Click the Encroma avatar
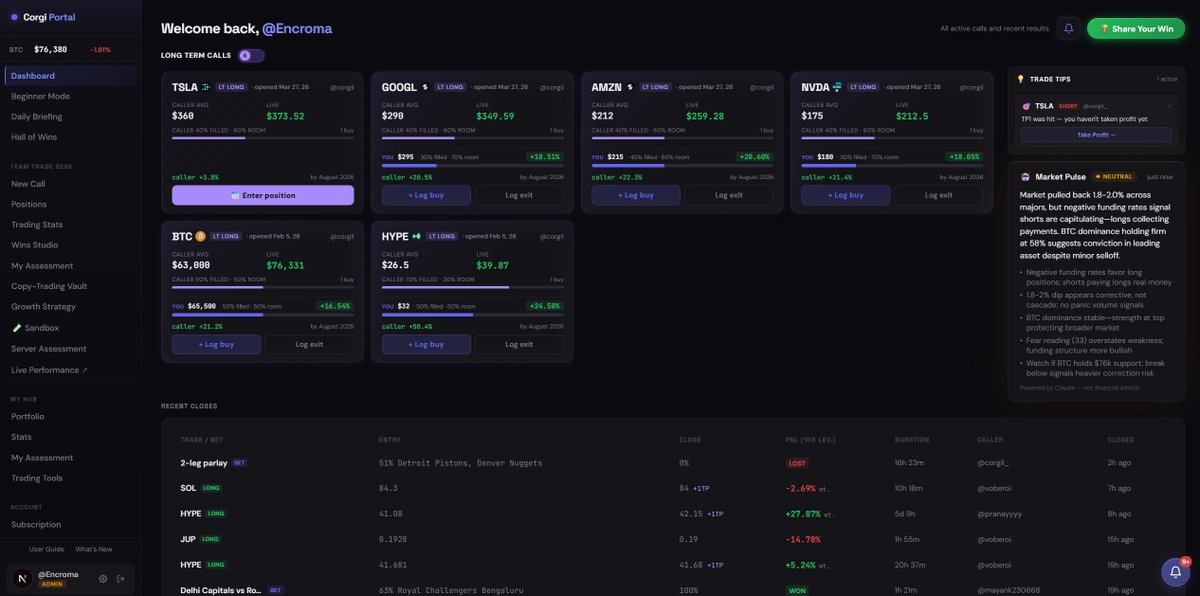Screen dimensions: 1200x596 coord(22,577)
